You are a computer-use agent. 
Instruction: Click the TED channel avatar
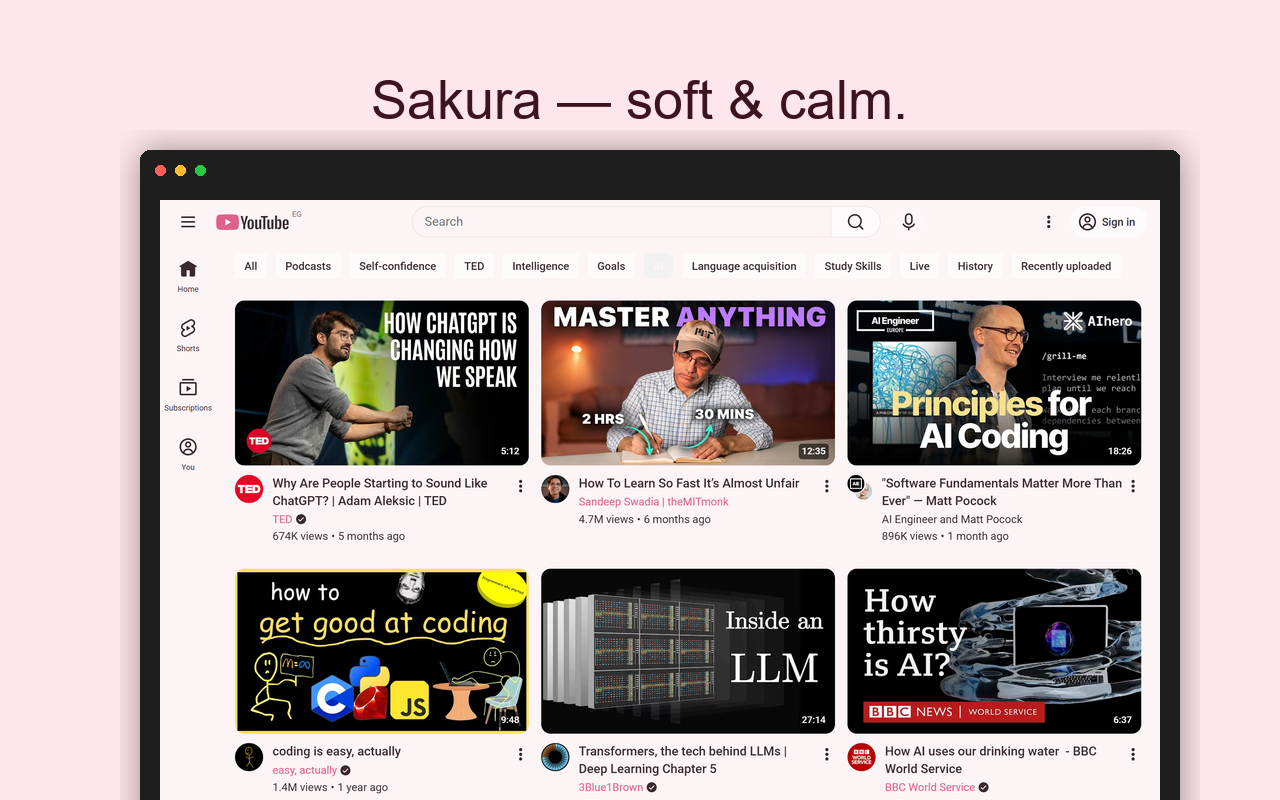click(249, 489)
